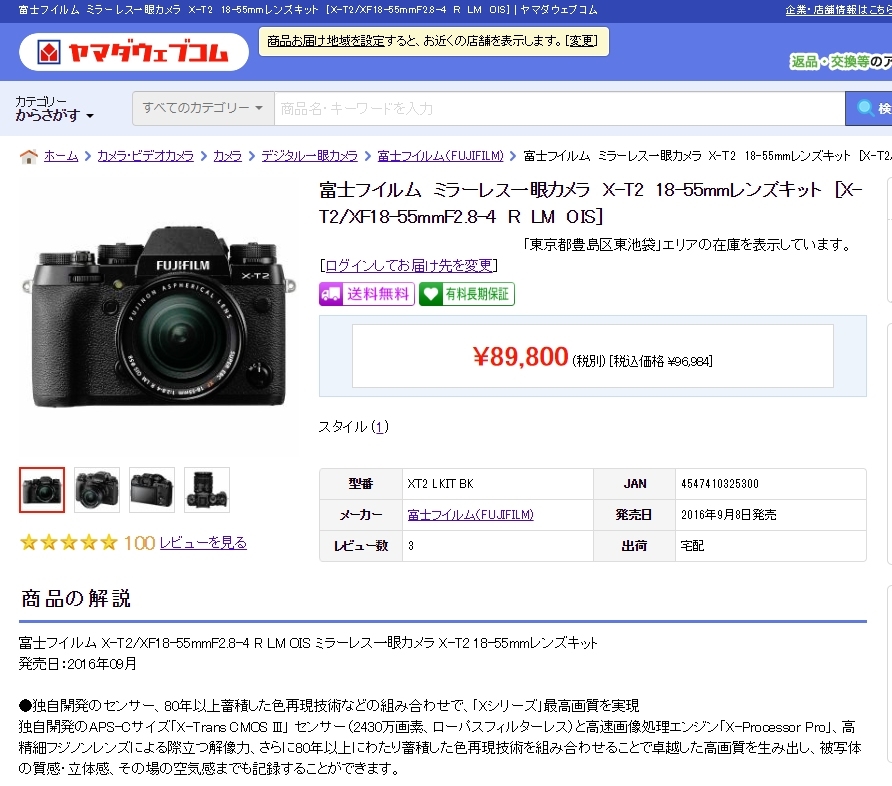
Task: Expand the カテゴリーからさがす menu
Action: (54, 109)
